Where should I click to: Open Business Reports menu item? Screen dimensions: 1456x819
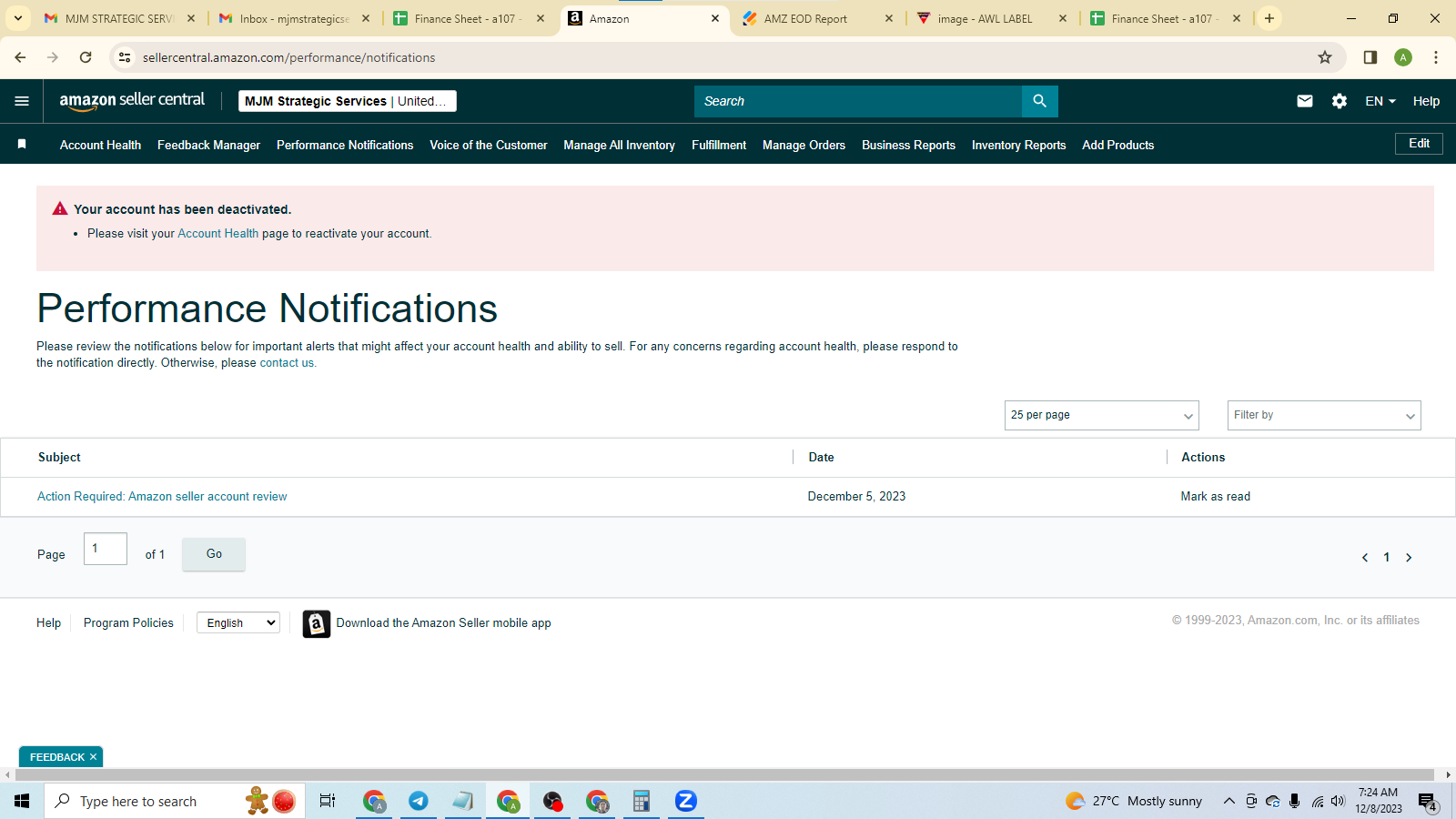[x=908, y=145]
